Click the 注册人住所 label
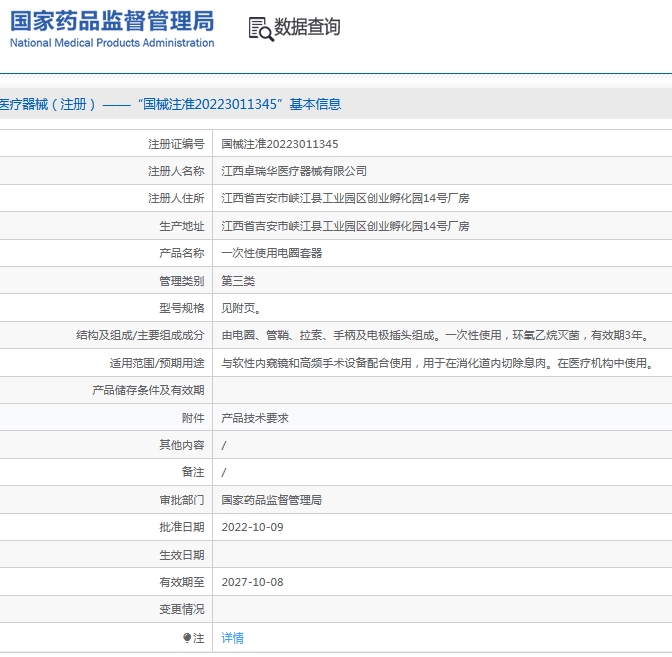This screenshot has width=672, height=657. coord(176,198)
